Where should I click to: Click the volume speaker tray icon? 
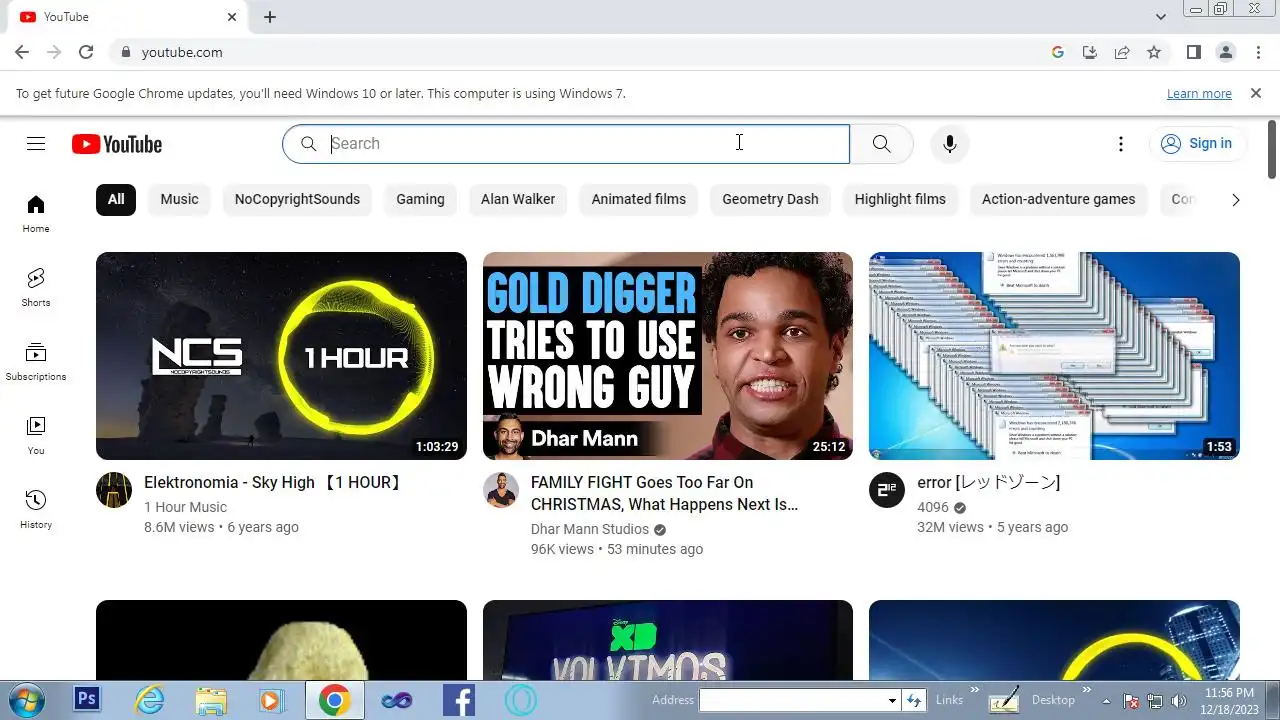[1178, 701]
